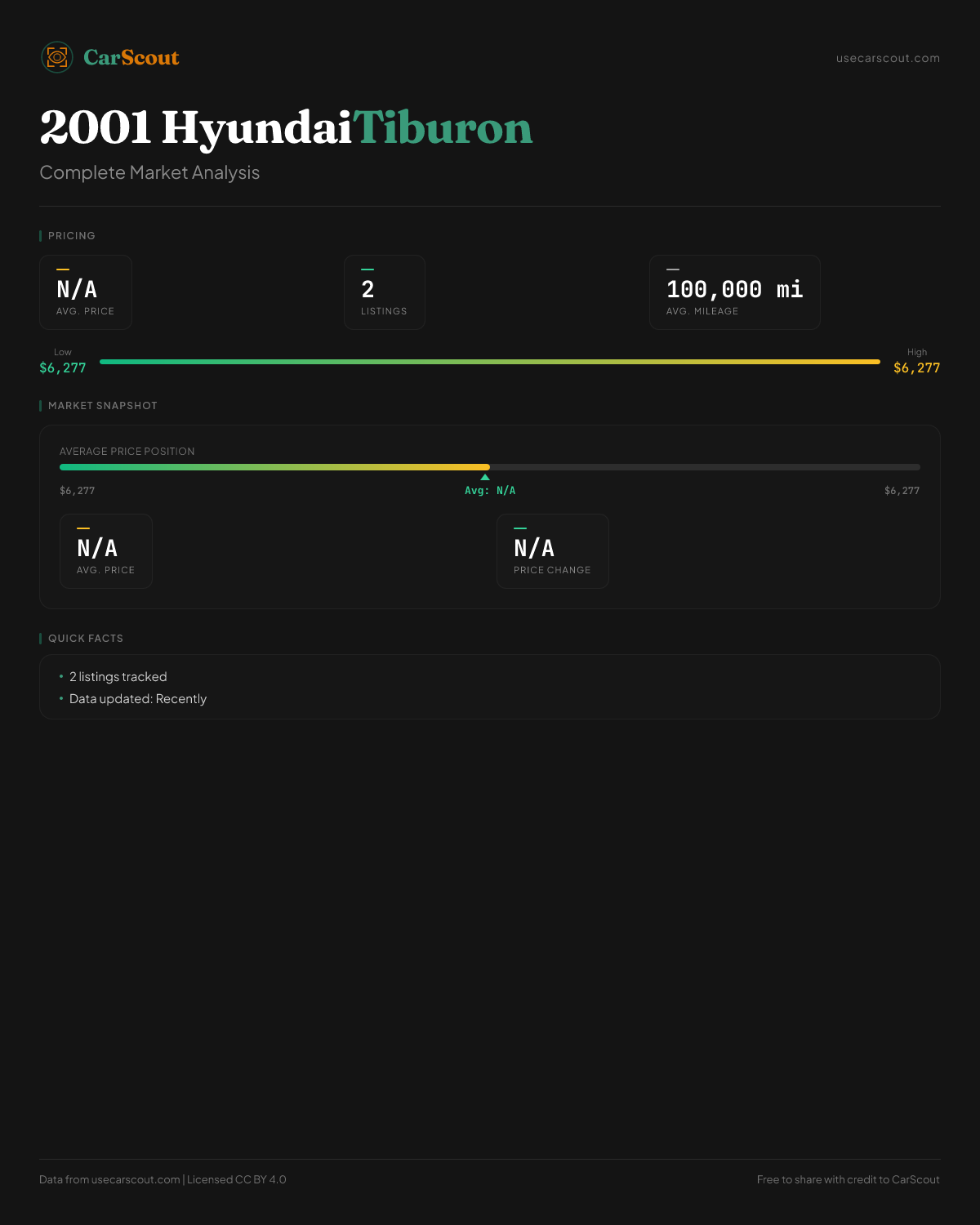
Task: Click the QUICK FACTS section heading
Action: coord(85,638)
